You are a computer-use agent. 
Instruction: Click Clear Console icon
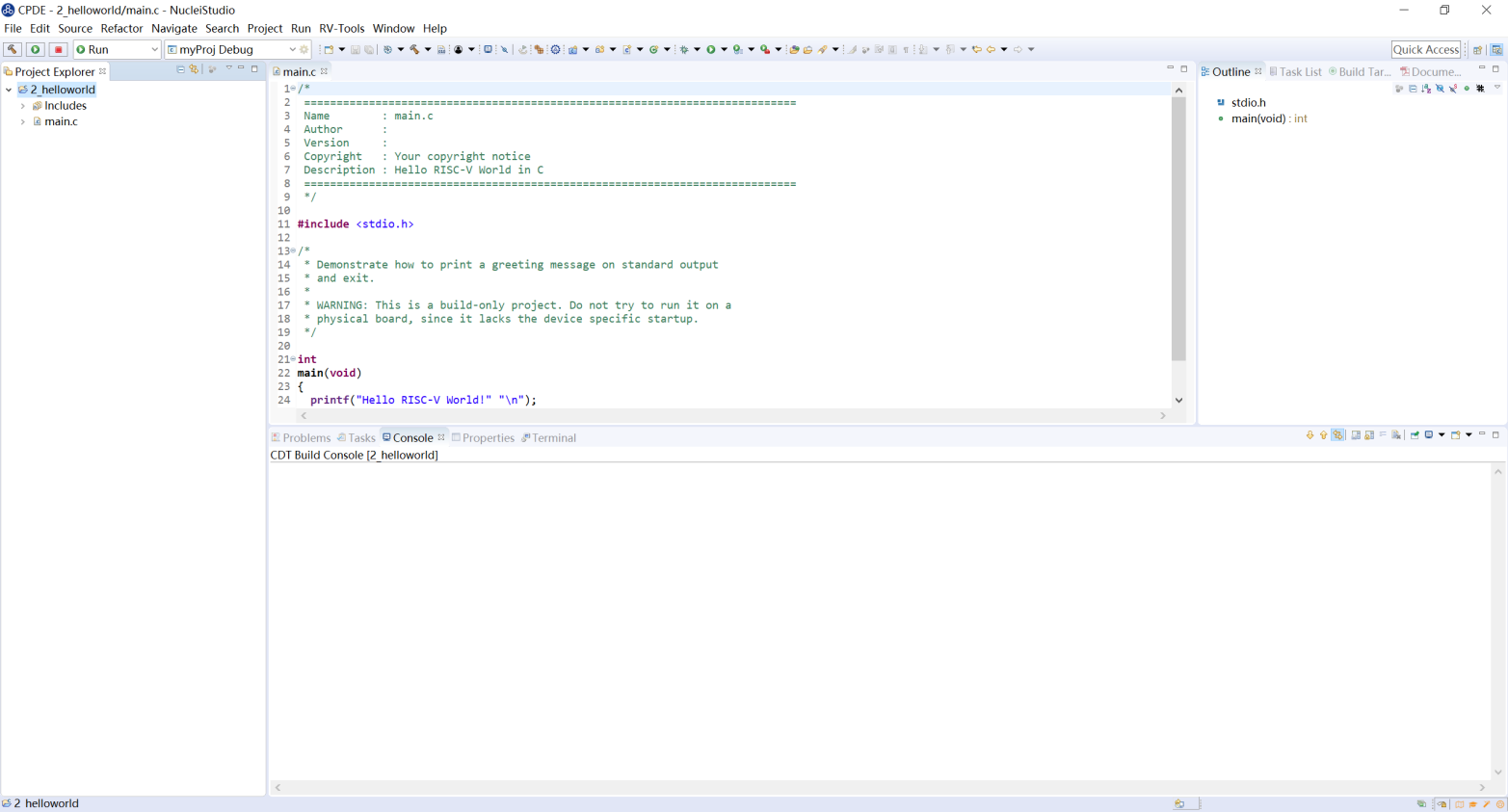(x=1396, y=435)
